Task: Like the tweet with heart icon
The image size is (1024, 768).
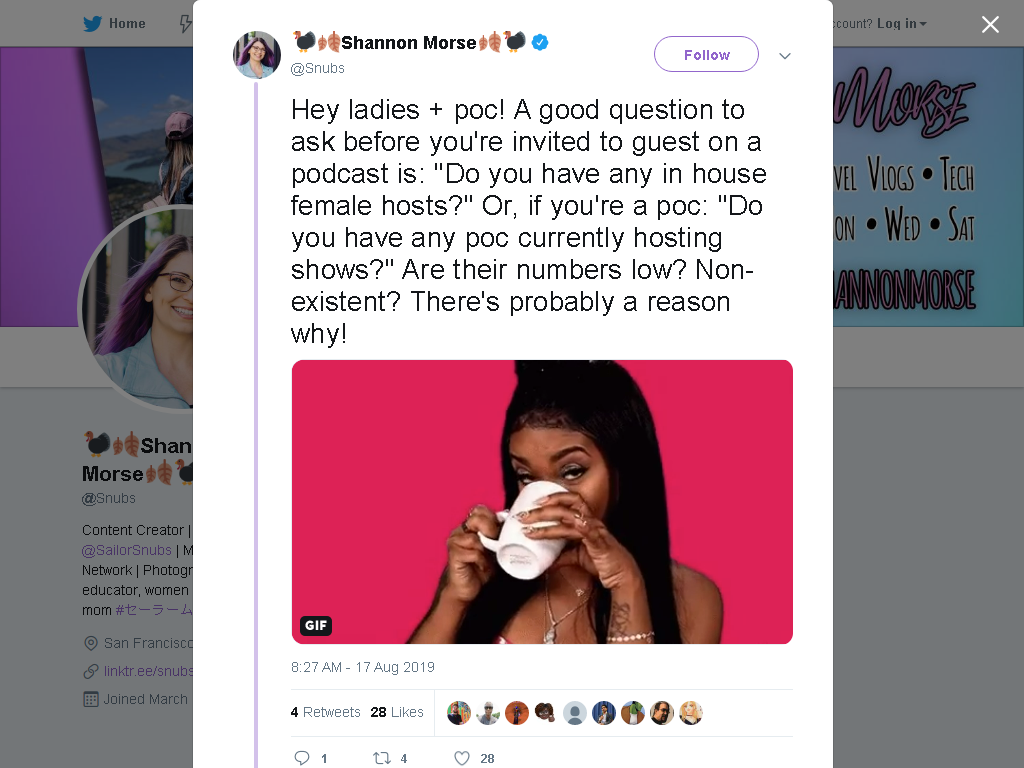Action: point(462,758)
